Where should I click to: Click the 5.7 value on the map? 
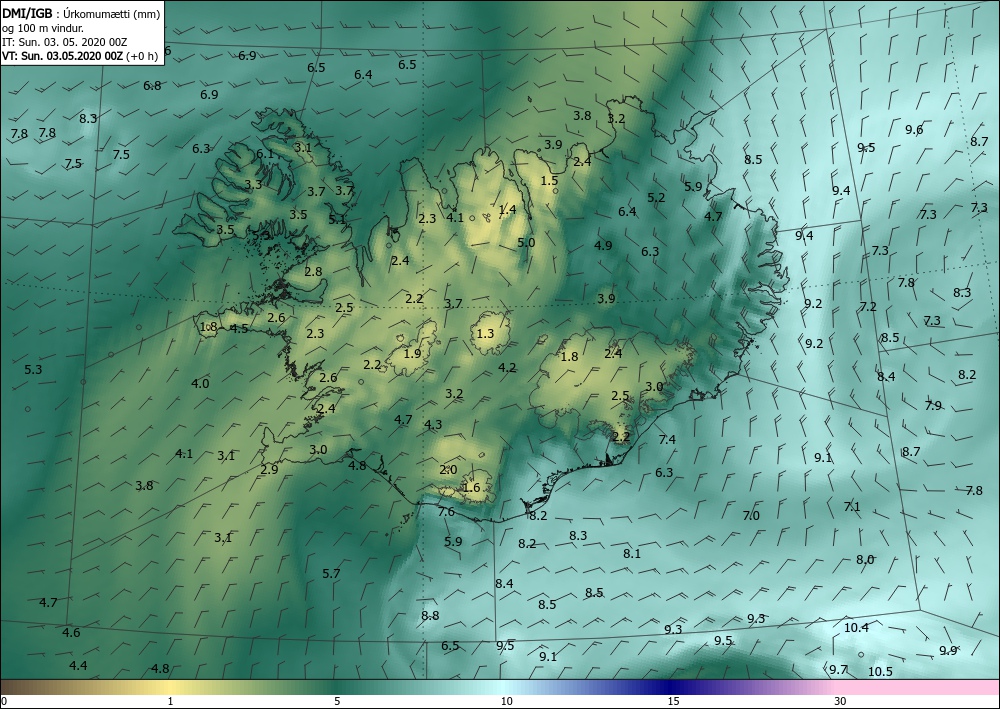(x=331, y=574)
